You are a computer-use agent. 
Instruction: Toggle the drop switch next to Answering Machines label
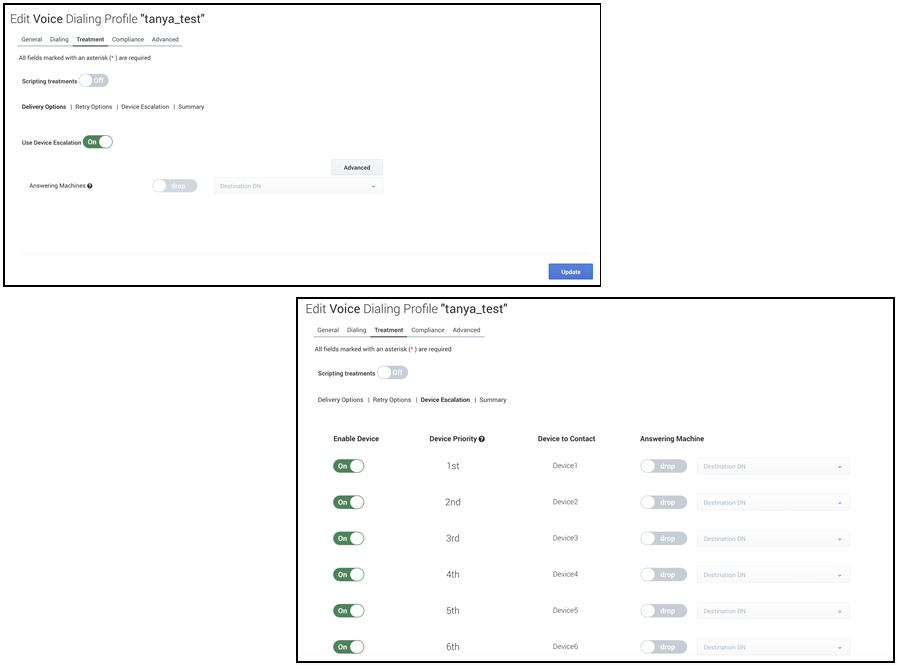(174, 186)
